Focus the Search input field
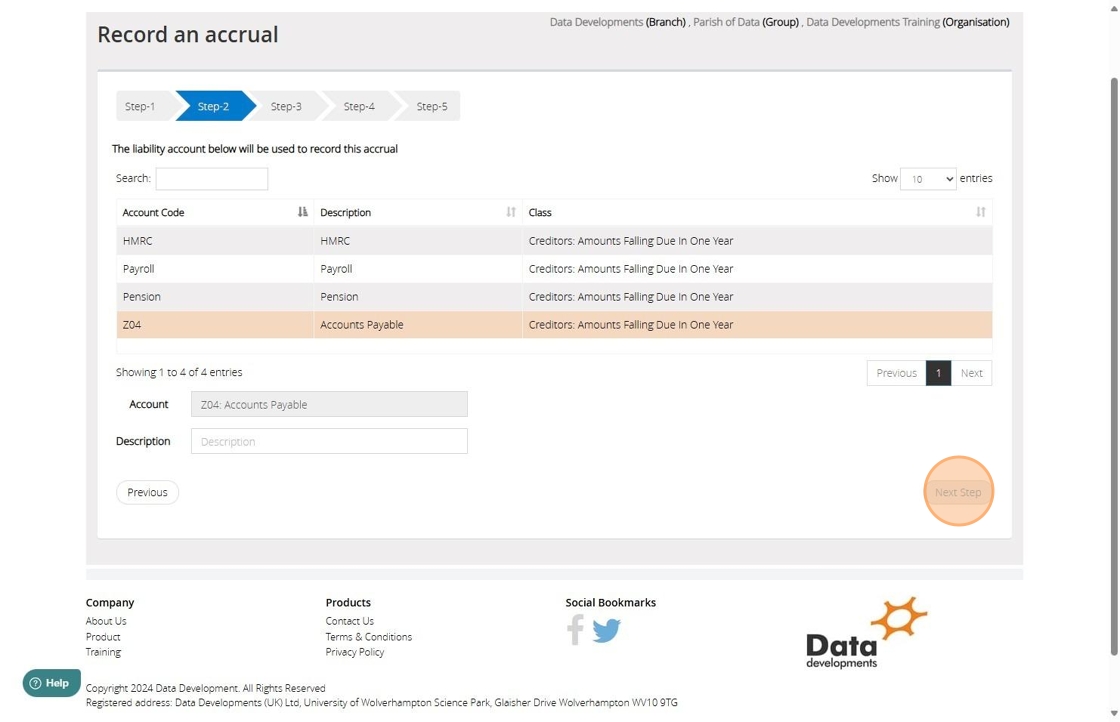1120x722 pixels. coord(212,179)
